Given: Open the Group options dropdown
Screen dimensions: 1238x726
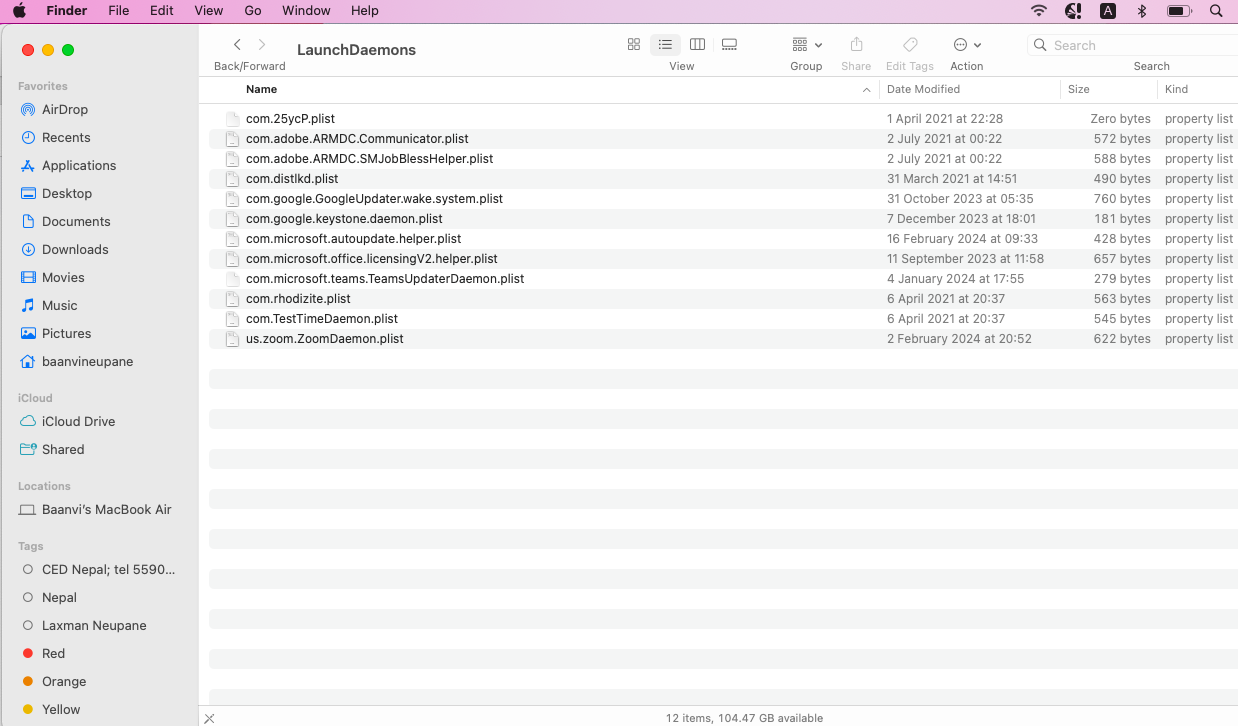Looking at the screenshot, I should point(806,45).
